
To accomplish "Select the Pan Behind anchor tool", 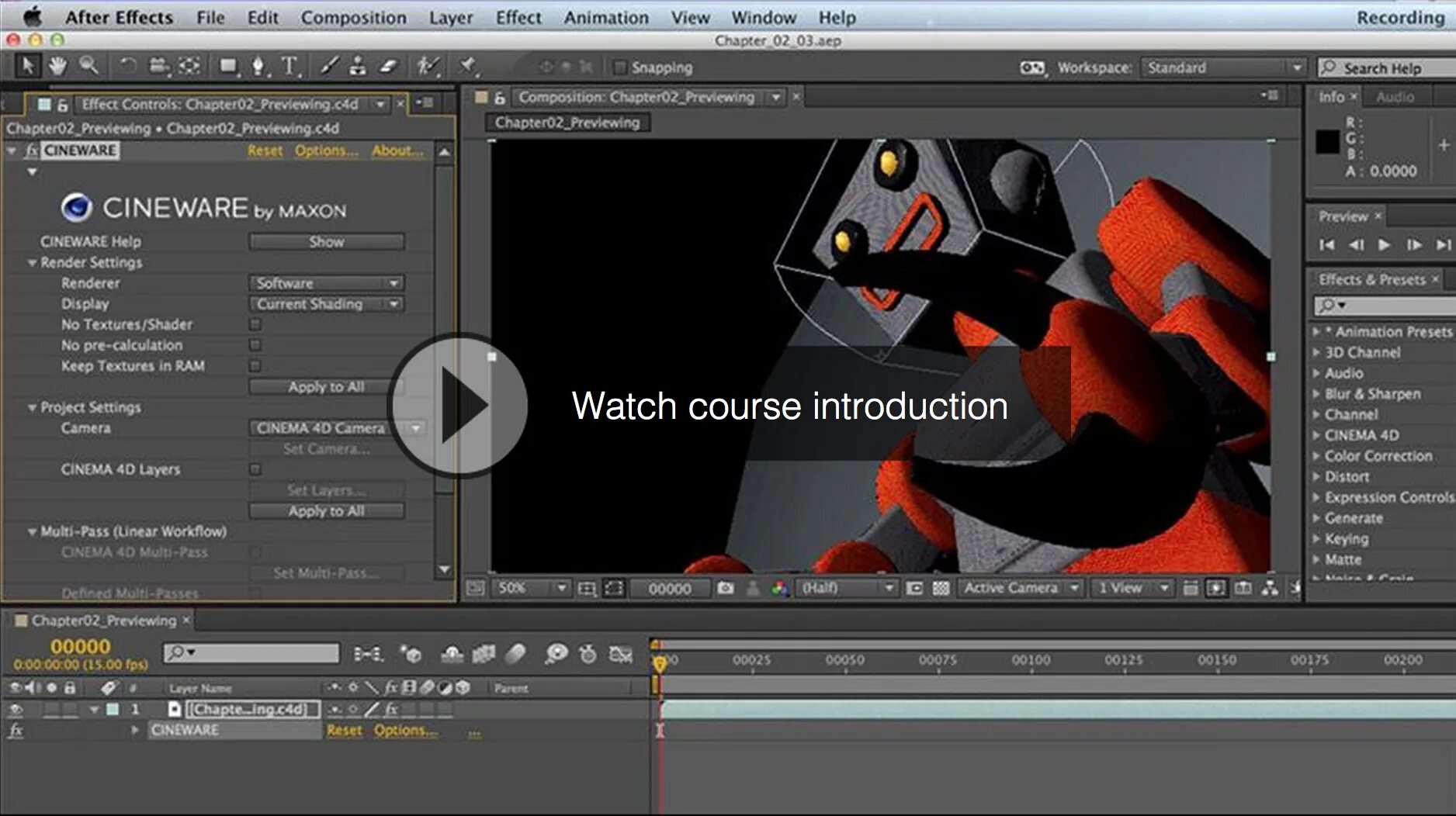I will pyautogui.click(x=189, y=66).
